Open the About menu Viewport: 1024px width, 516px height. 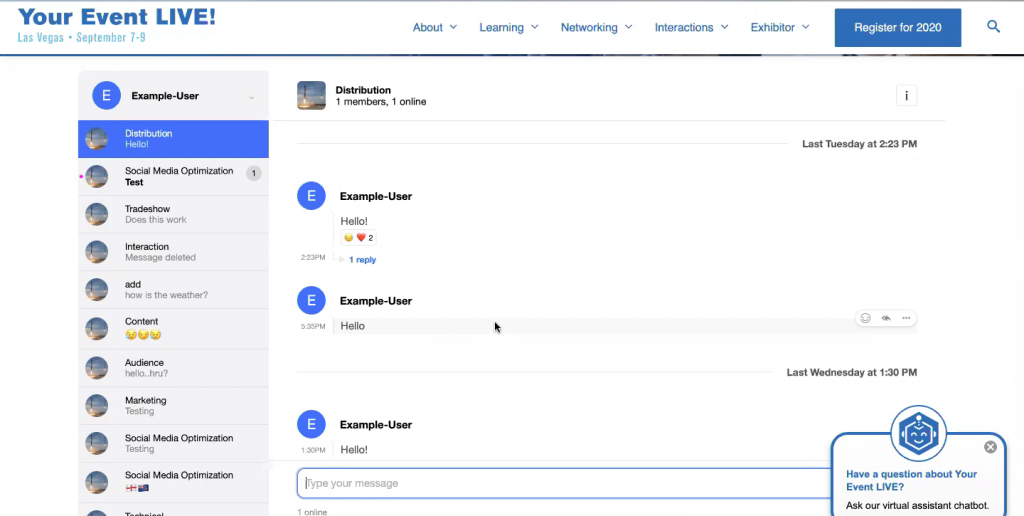pos(435,27)
